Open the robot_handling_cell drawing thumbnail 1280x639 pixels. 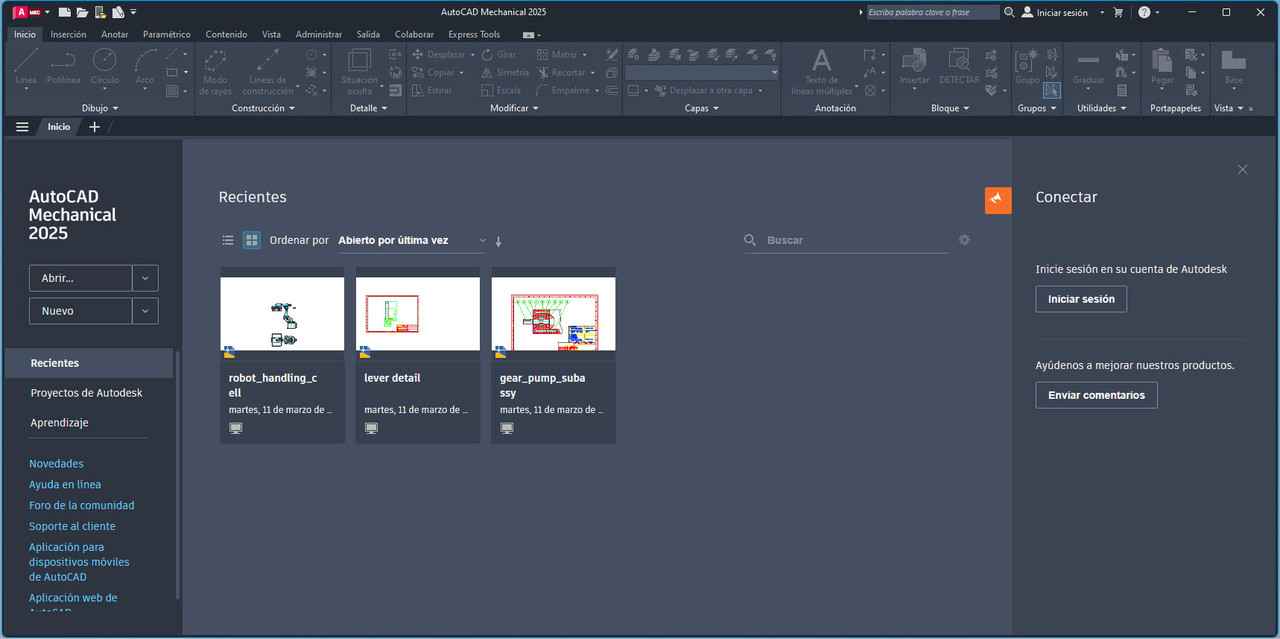click(x=282, y=313)
